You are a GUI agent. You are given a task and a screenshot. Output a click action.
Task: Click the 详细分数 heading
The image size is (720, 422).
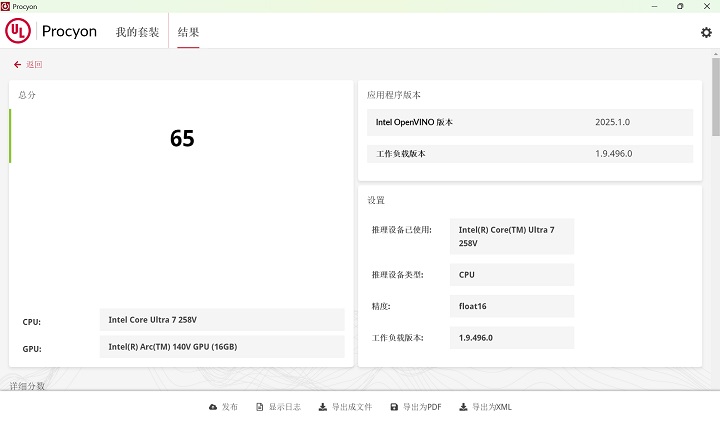pos(28,386)
